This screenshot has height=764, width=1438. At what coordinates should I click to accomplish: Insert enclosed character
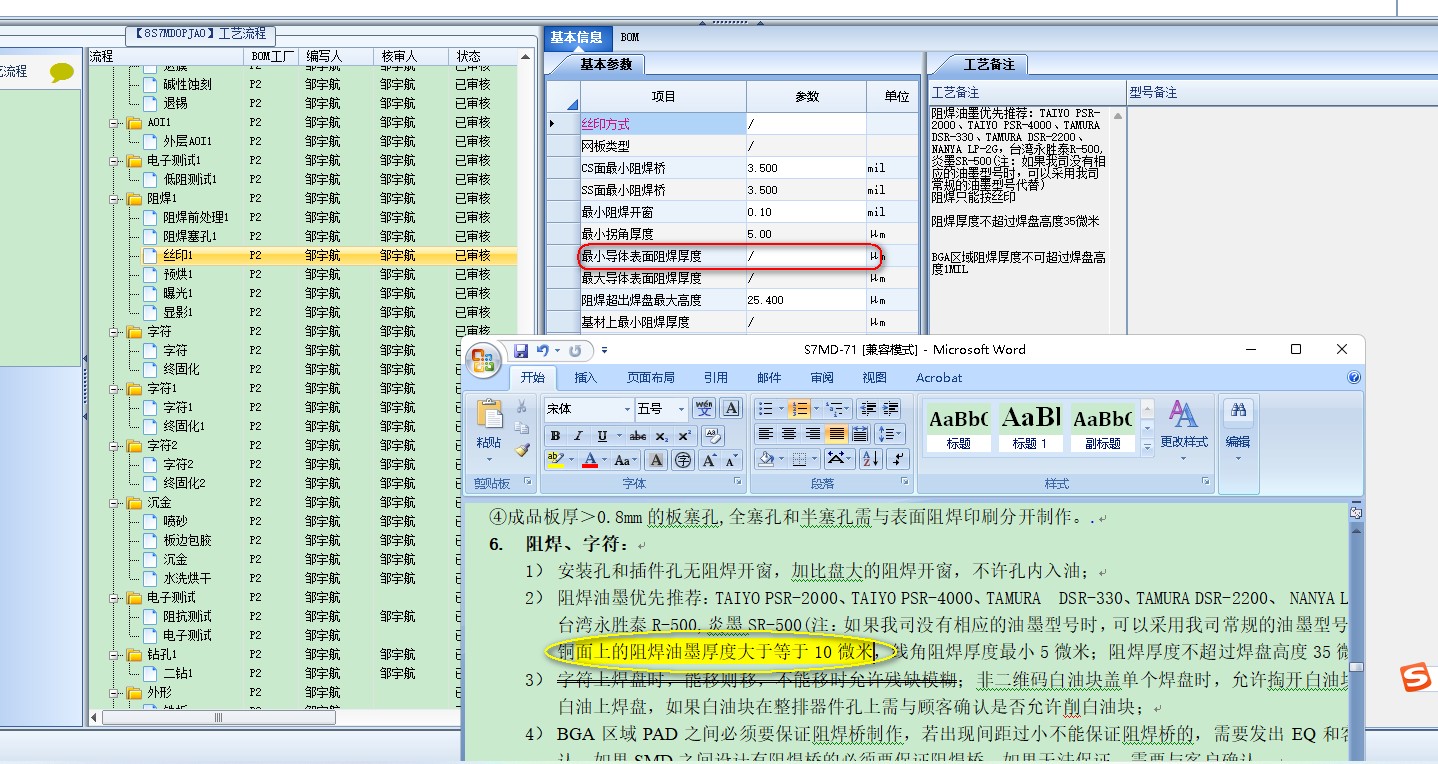(683, 460)
